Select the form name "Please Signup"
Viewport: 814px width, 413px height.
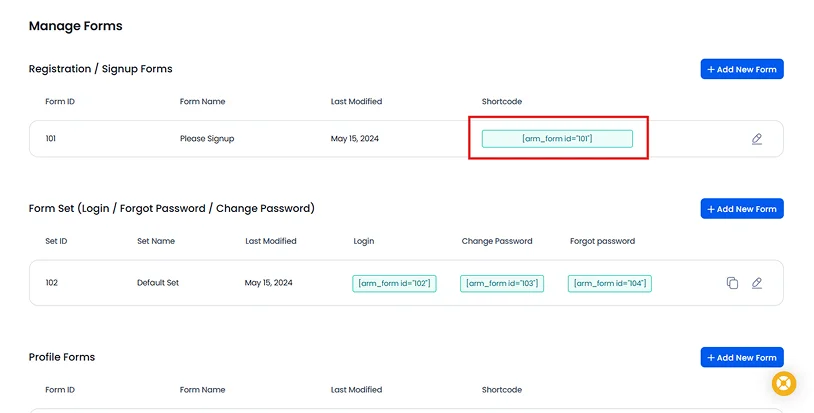tap(207, 139)
